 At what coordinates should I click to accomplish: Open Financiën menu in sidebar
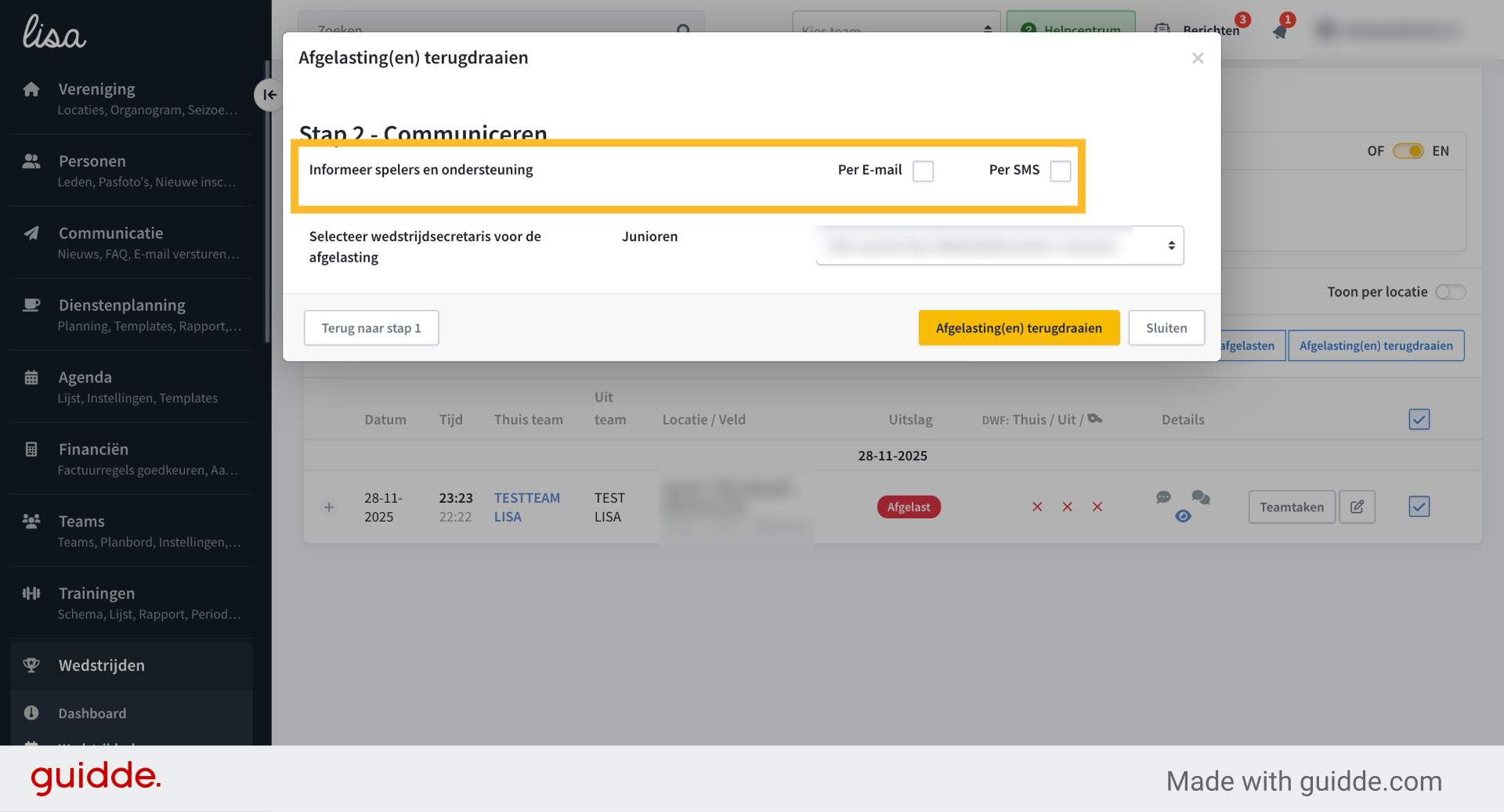pos(132,459)
